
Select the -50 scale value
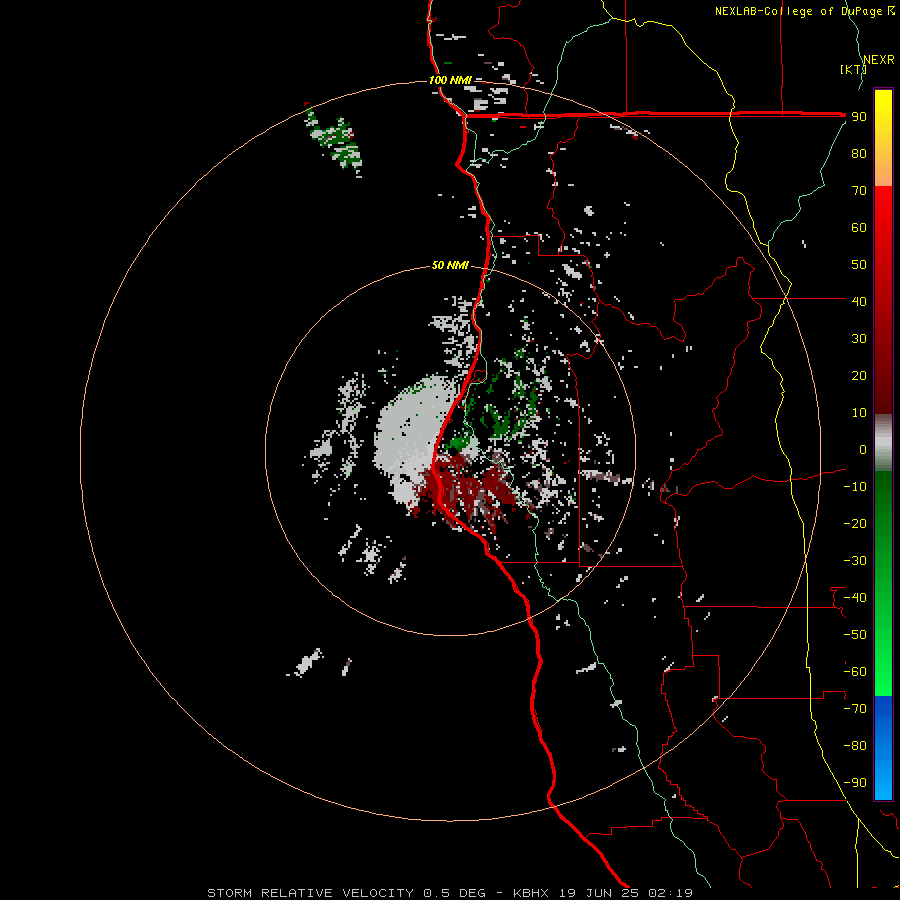click(855, 635)
